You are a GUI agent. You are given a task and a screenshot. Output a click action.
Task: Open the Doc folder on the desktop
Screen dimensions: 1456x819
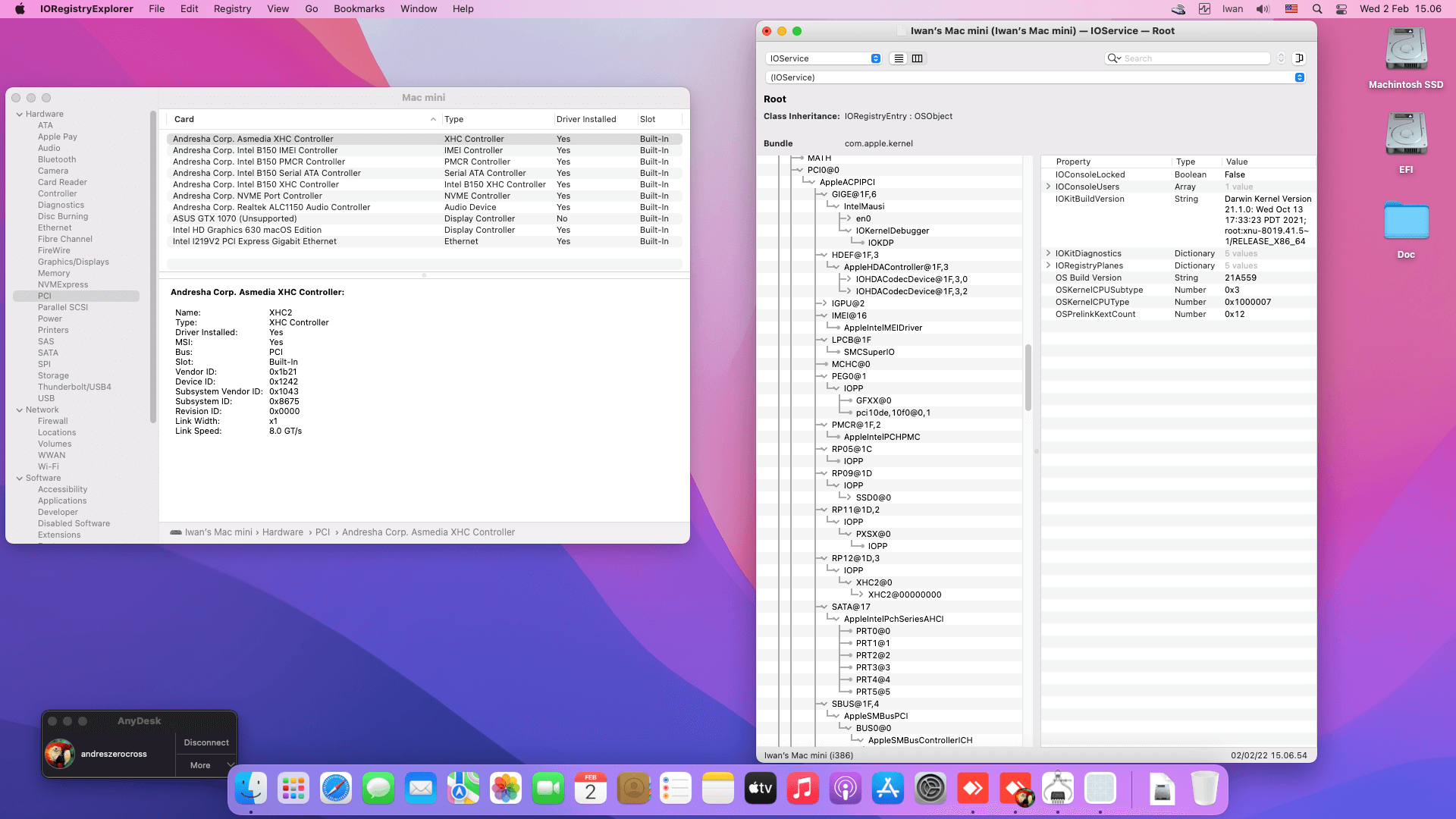(x=1406, y=221)
